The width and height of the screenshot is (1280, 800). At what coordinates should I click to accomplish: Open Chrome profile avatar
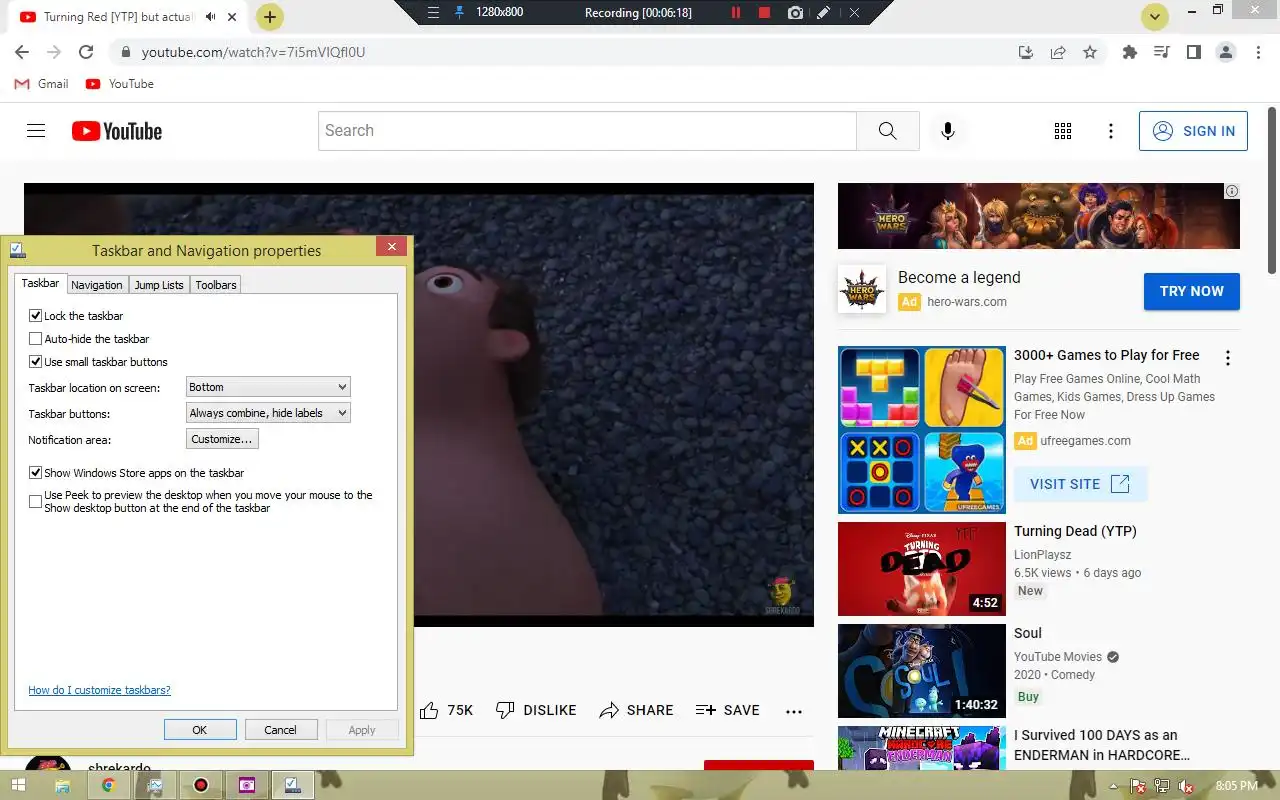tap(1226, 52)
